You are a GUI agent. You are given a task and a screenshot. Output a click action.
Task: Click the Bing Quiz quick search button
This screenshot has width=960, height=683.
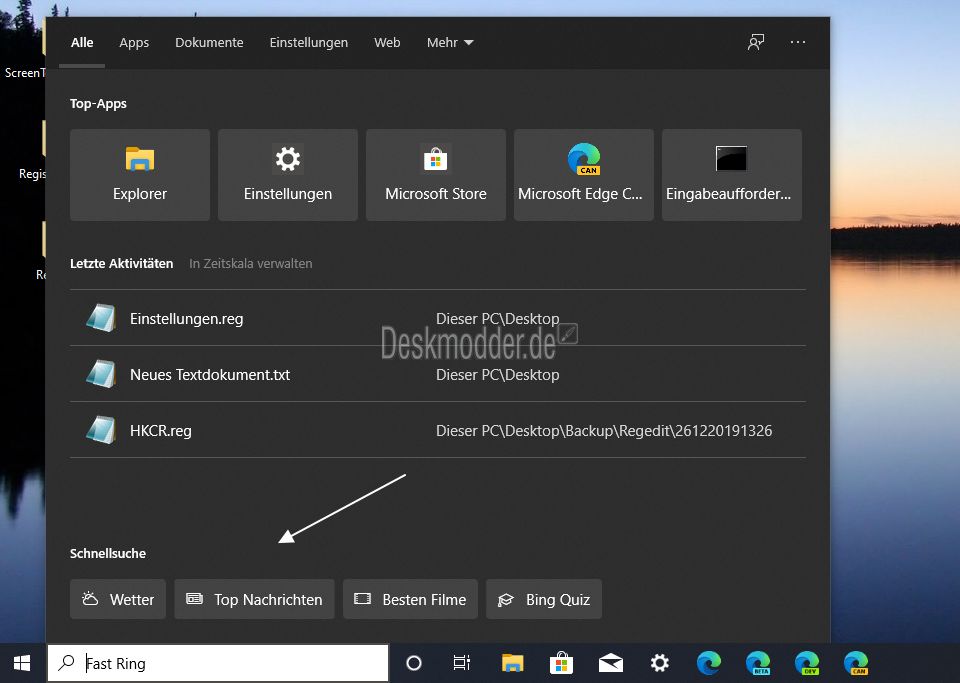coord(544,599)
